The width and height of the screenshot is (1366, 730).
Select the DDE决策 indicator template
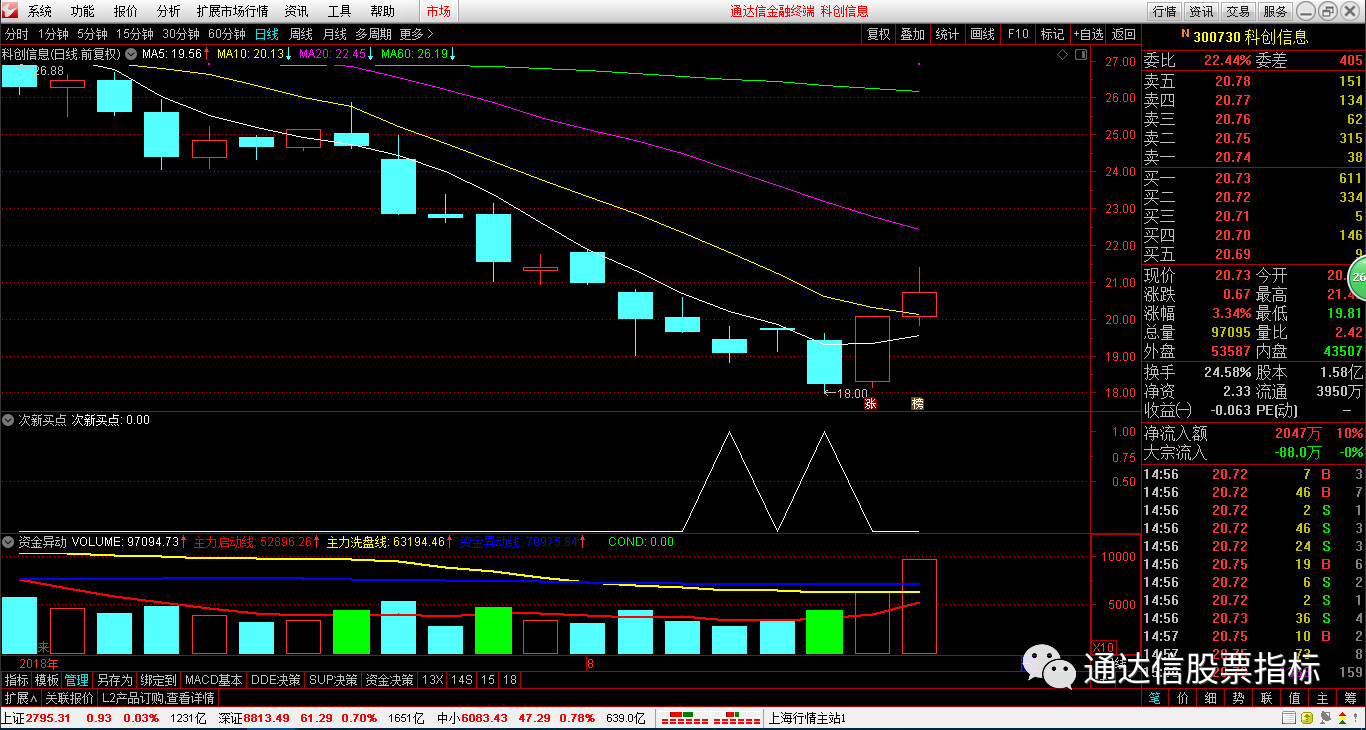[275, 680]
